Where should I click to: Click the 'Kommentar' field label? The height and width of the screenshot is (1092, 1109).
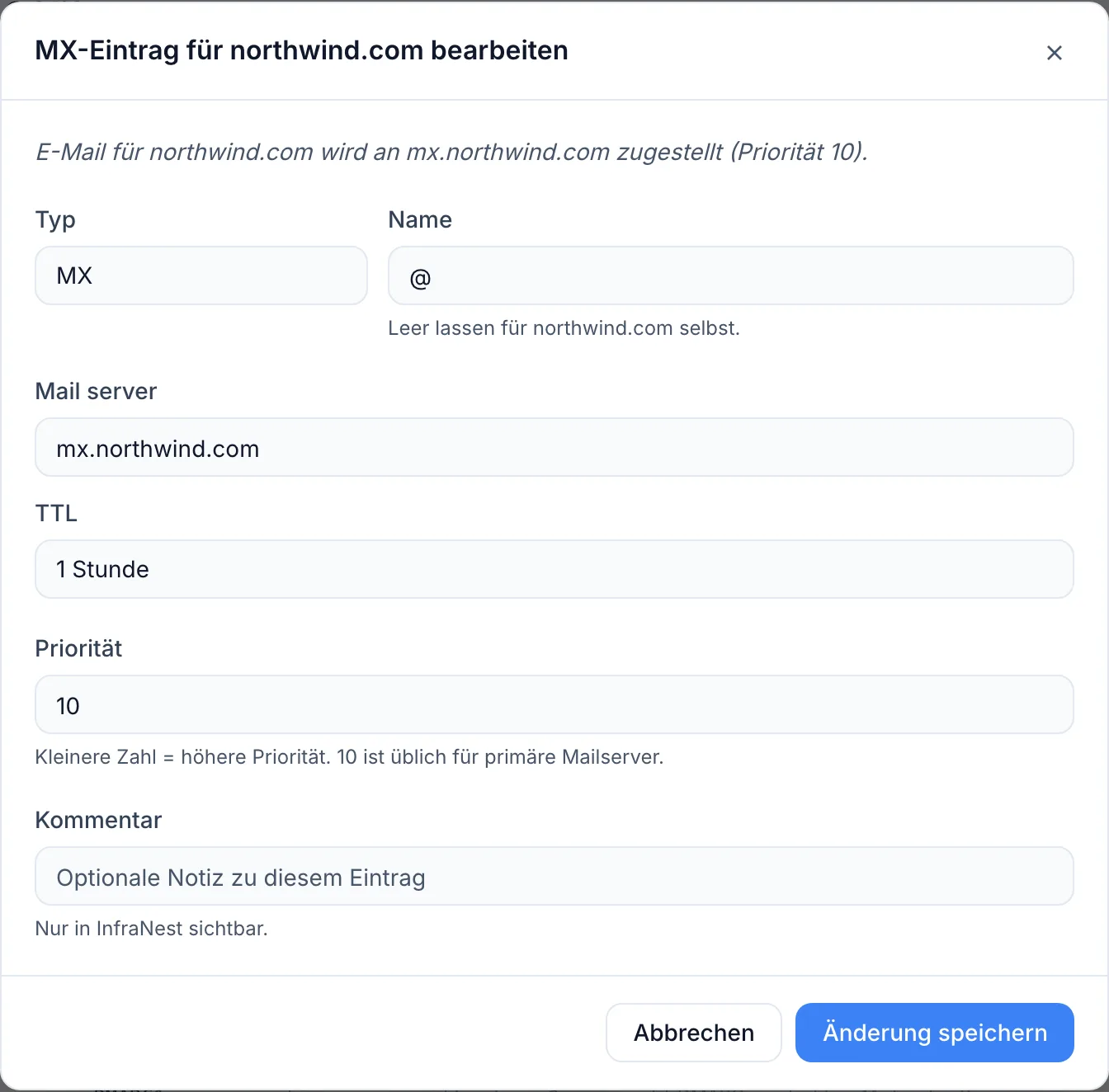point(98,820)
